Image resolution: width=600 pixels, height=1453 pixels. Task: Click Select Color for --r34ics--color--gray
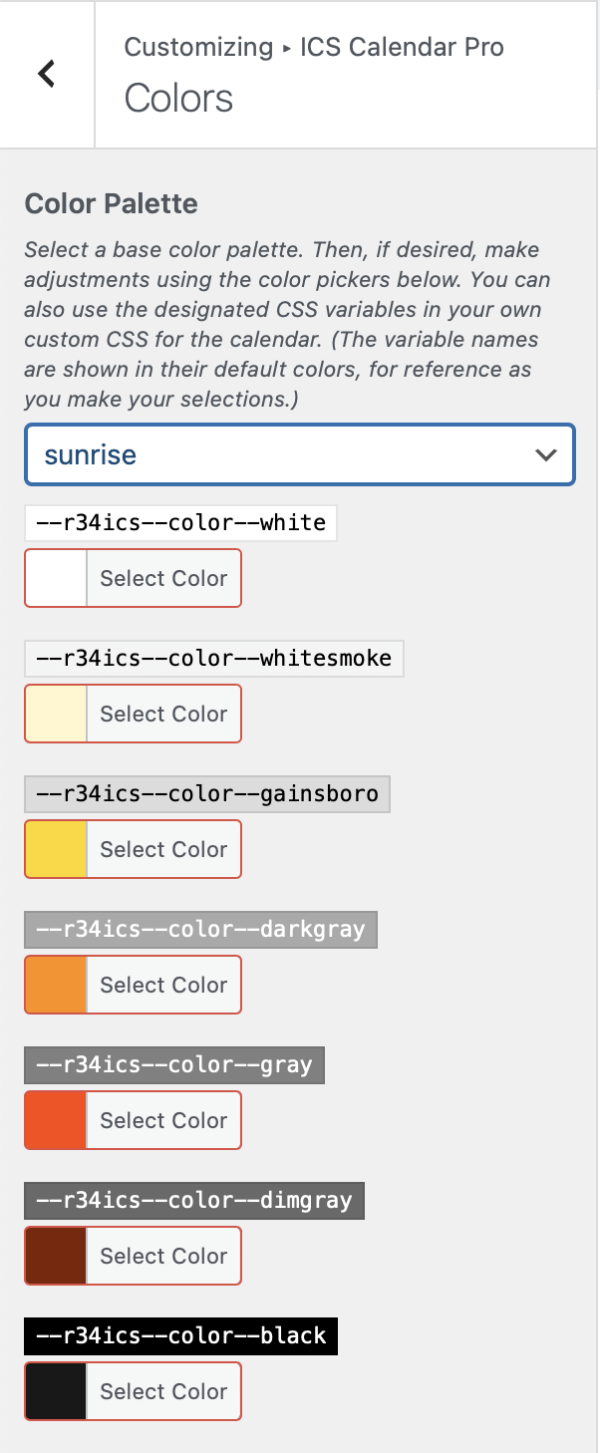point(163,1120)
